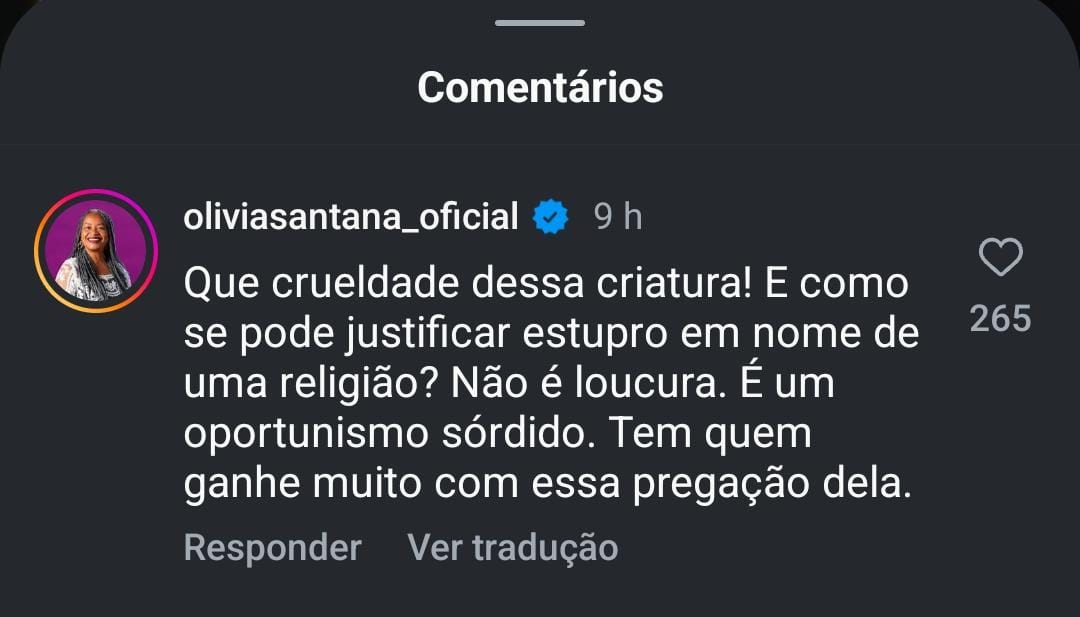Tap Responder to reply to the comment
The width and height of the screenshot is (1080, 617).
tap(271, 547)
